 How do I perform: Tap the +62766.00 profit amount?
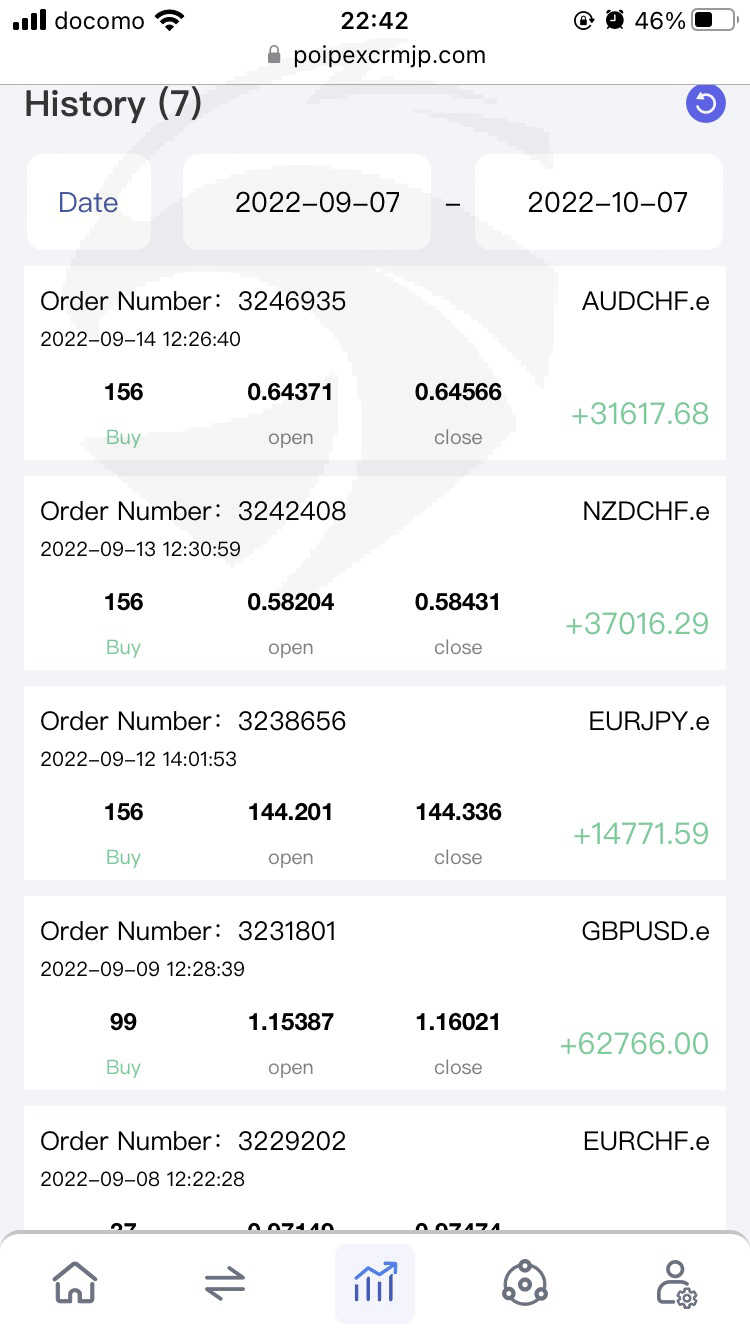pyautogui.click(x=634, y=1044)
